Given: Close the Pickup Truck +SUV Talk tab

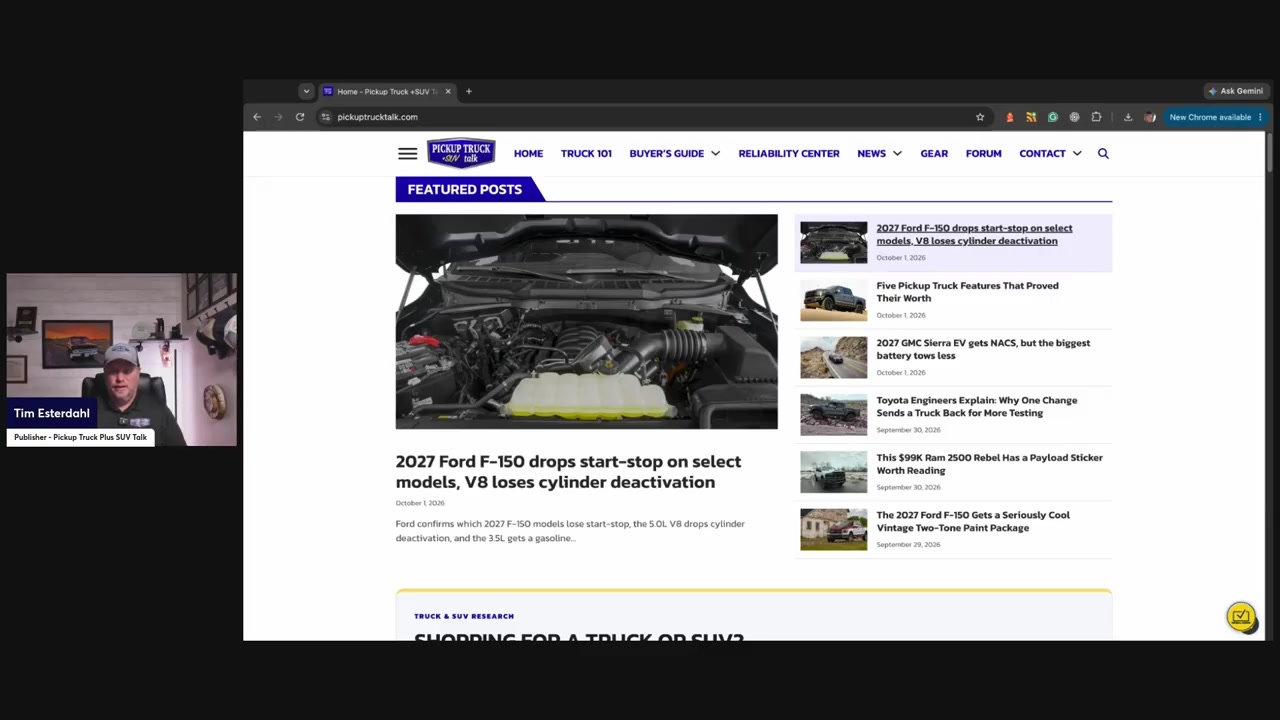Looking at the screenshot, I should click(448, 91).
